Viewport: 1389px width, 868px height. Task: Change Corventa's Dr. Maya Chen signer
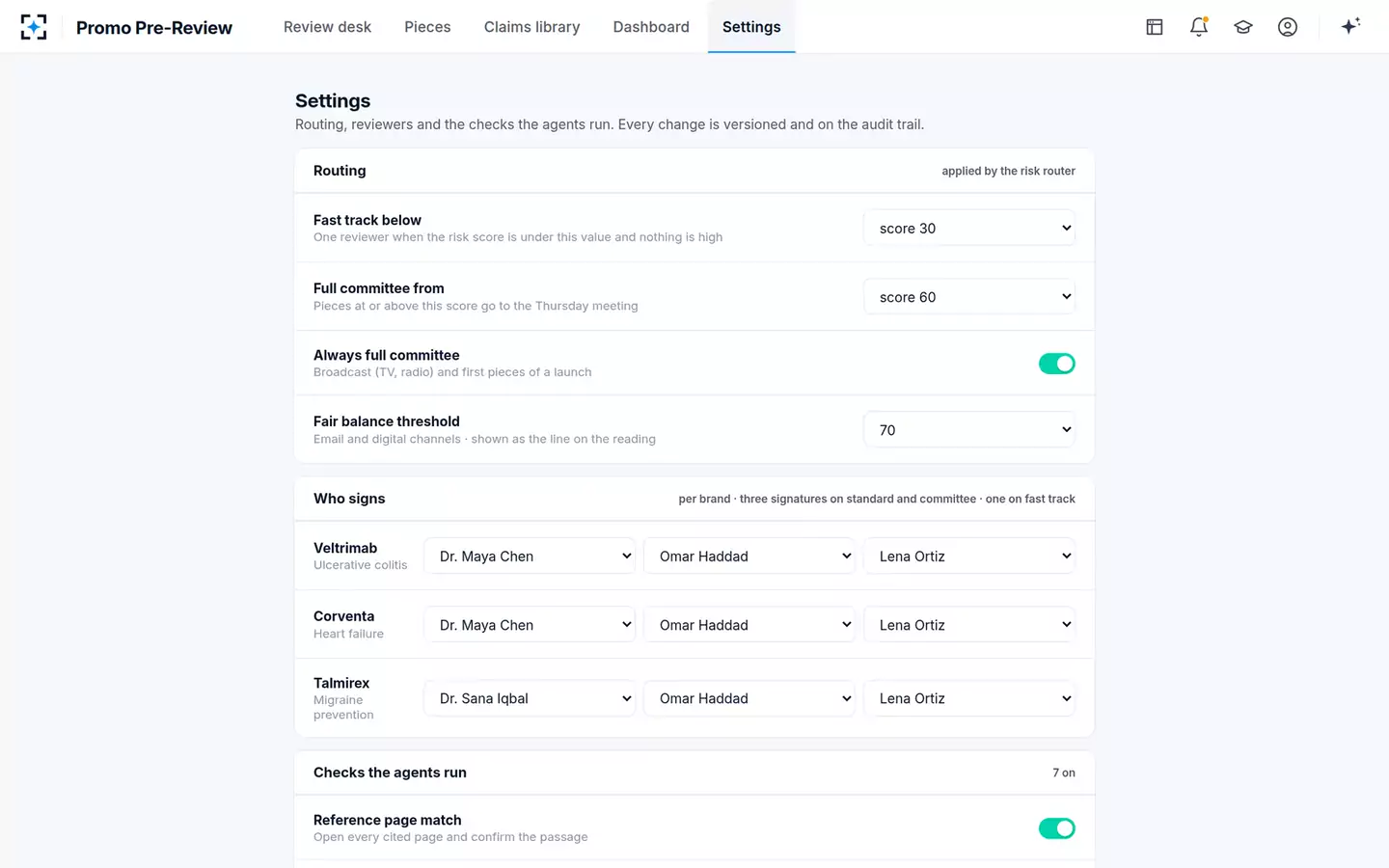530,625
